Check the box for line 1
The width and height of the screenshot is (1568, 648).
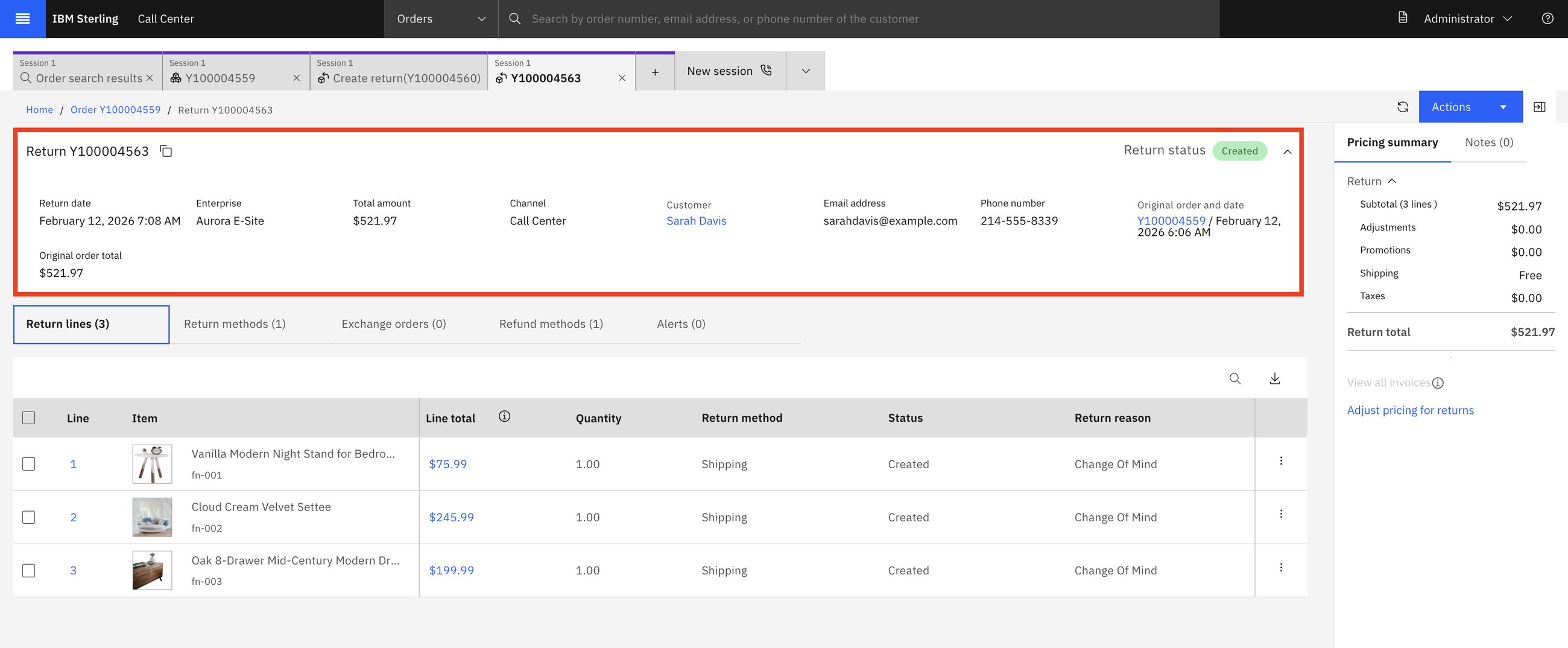tap(28, 464)
